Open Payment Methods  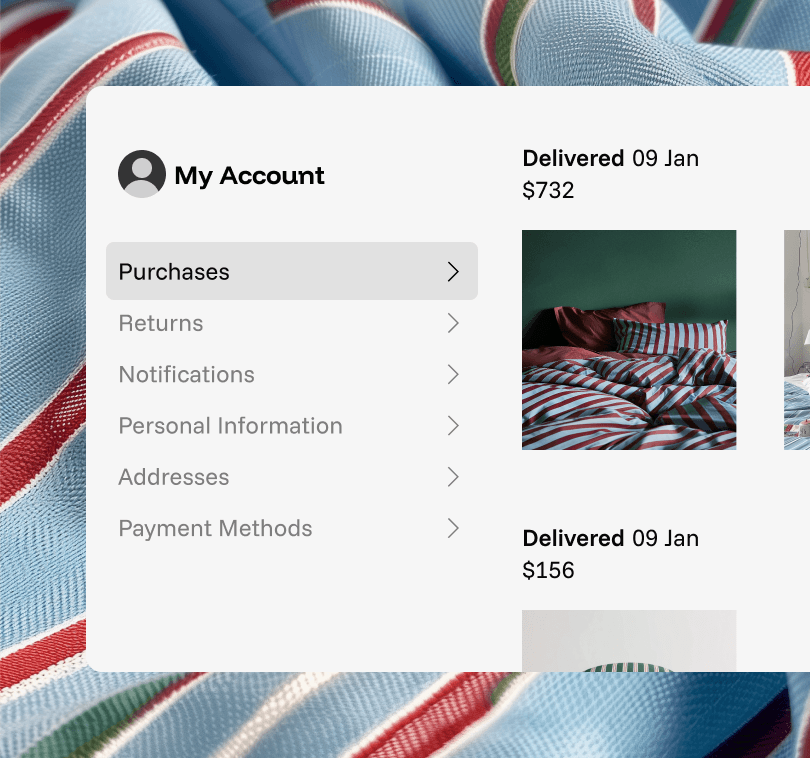tap(216, 529)
